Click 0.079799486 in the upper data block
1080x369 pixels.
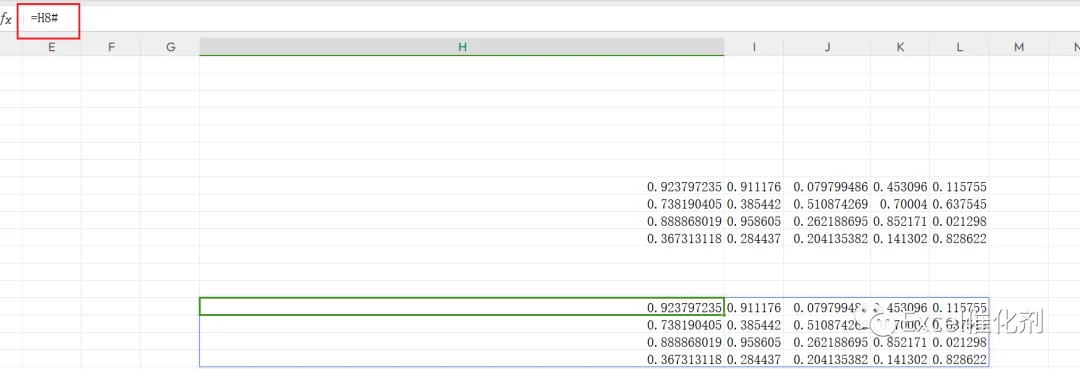tap(831, 187)
